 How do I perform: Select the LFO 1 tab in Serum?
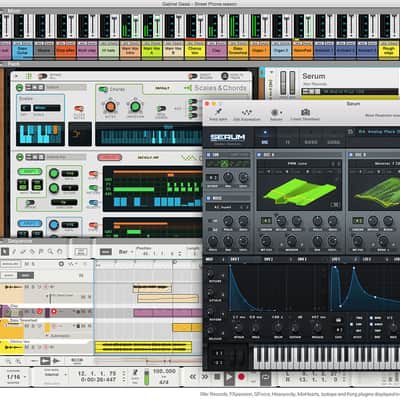pyautogui.click(x=336, y=259)
